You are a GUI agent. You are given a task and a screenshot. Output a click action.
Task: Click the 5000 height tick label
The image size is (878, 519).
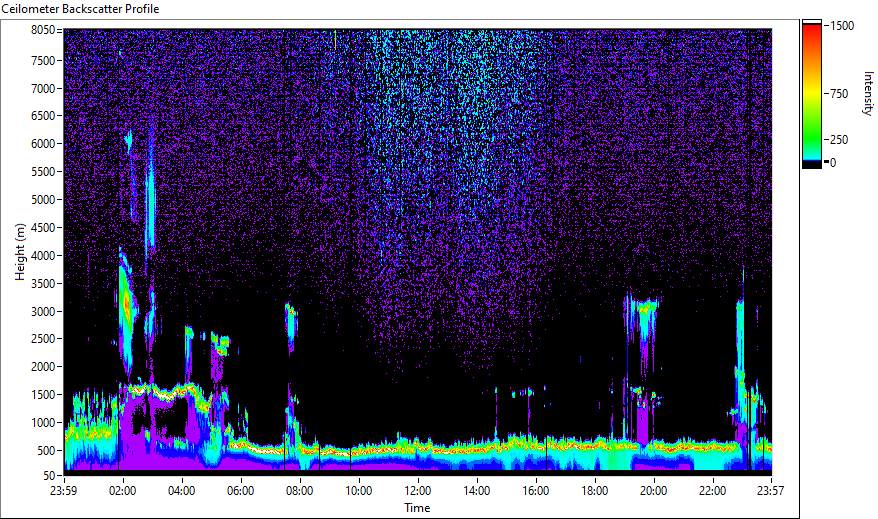point(43,200)
